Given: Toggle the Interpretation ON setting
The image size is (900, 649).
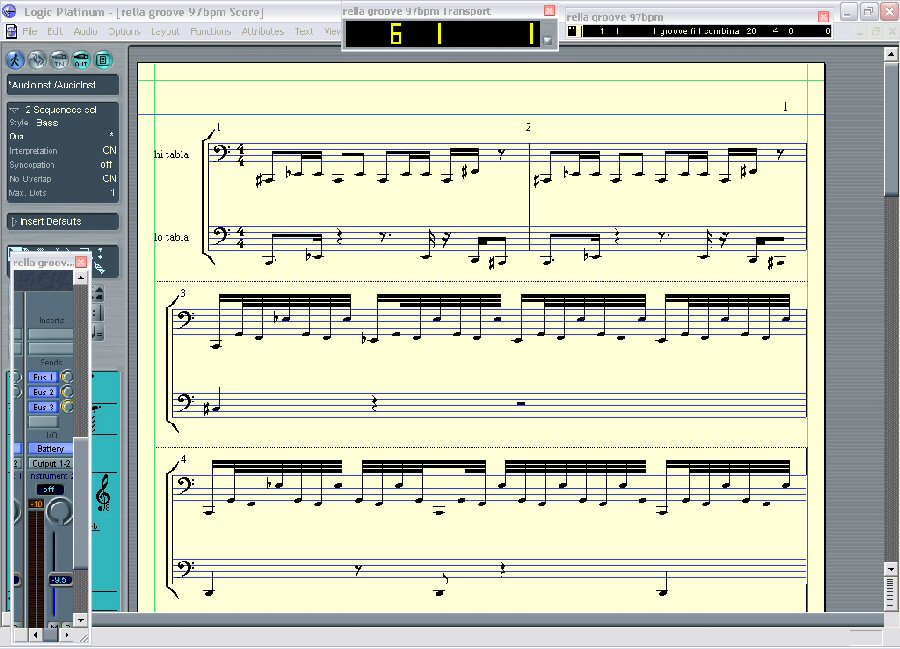Looking at the screenshot, I should pyautogui.click(x=109, y=151).
